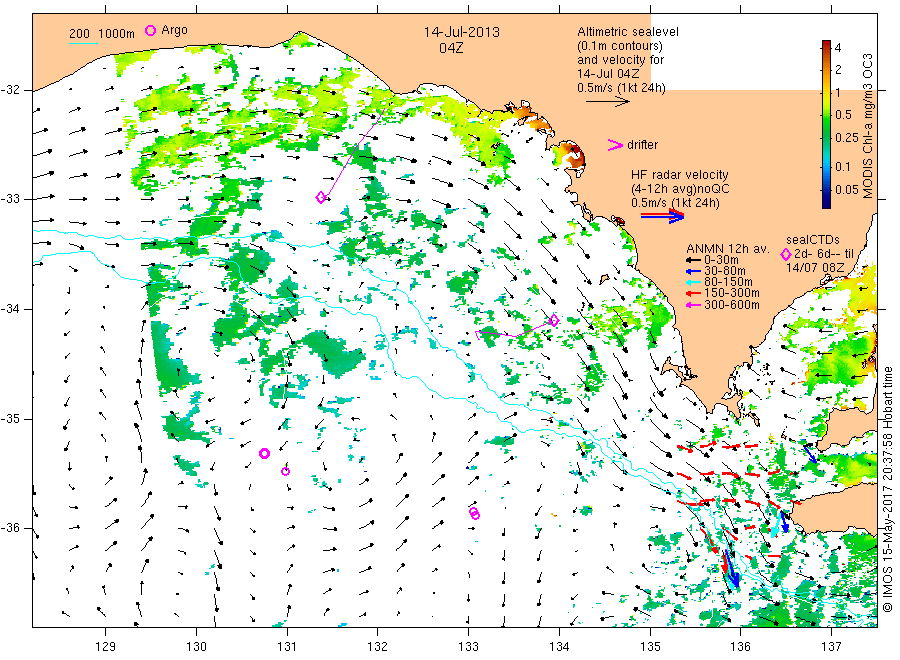Screen dimensions: 900x660
Task: Click the longitude axis label '133'
Action: pyautogui.click(x=468, y=647)
